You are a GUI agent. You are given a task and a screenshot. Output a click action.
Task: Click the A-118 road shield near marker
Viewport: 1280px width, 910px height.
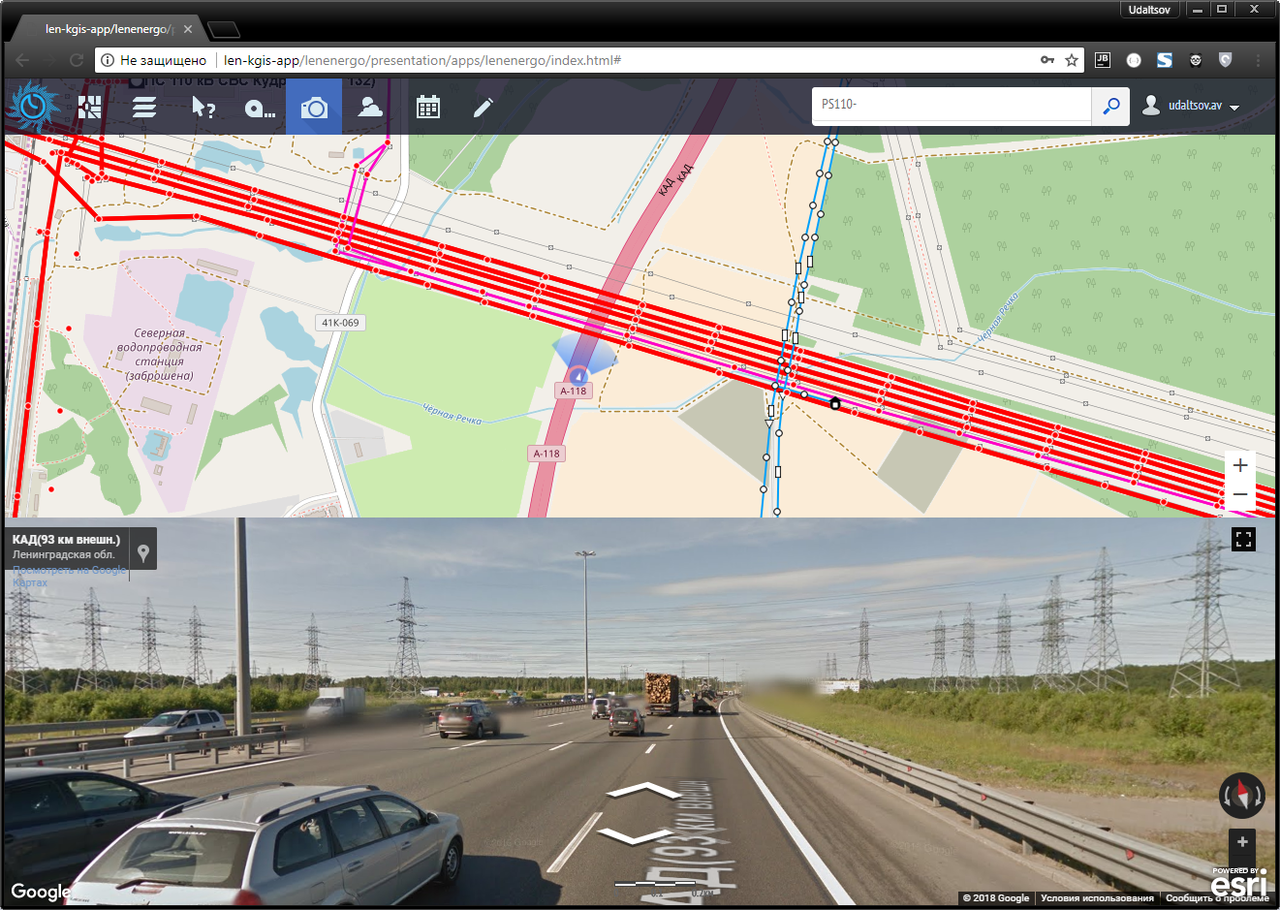click(573, 391)
